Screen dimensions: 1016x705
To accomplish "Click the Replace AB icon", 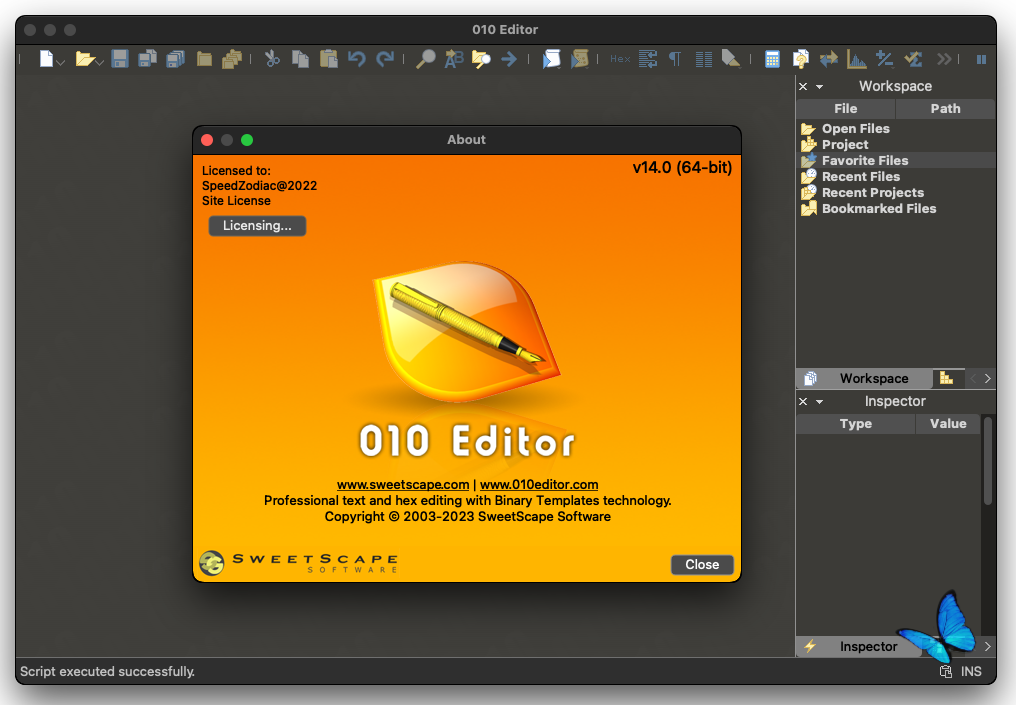I will pos(454,59).
